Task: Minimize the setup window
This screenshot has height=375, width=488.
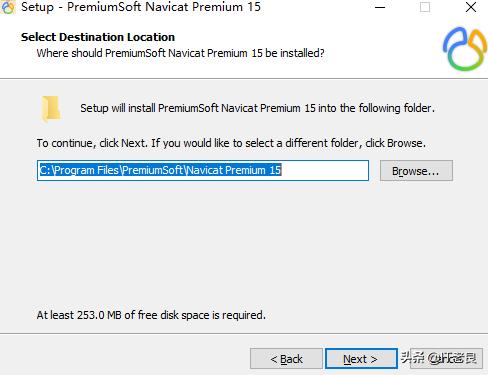Action: click(x=380, y=7)
